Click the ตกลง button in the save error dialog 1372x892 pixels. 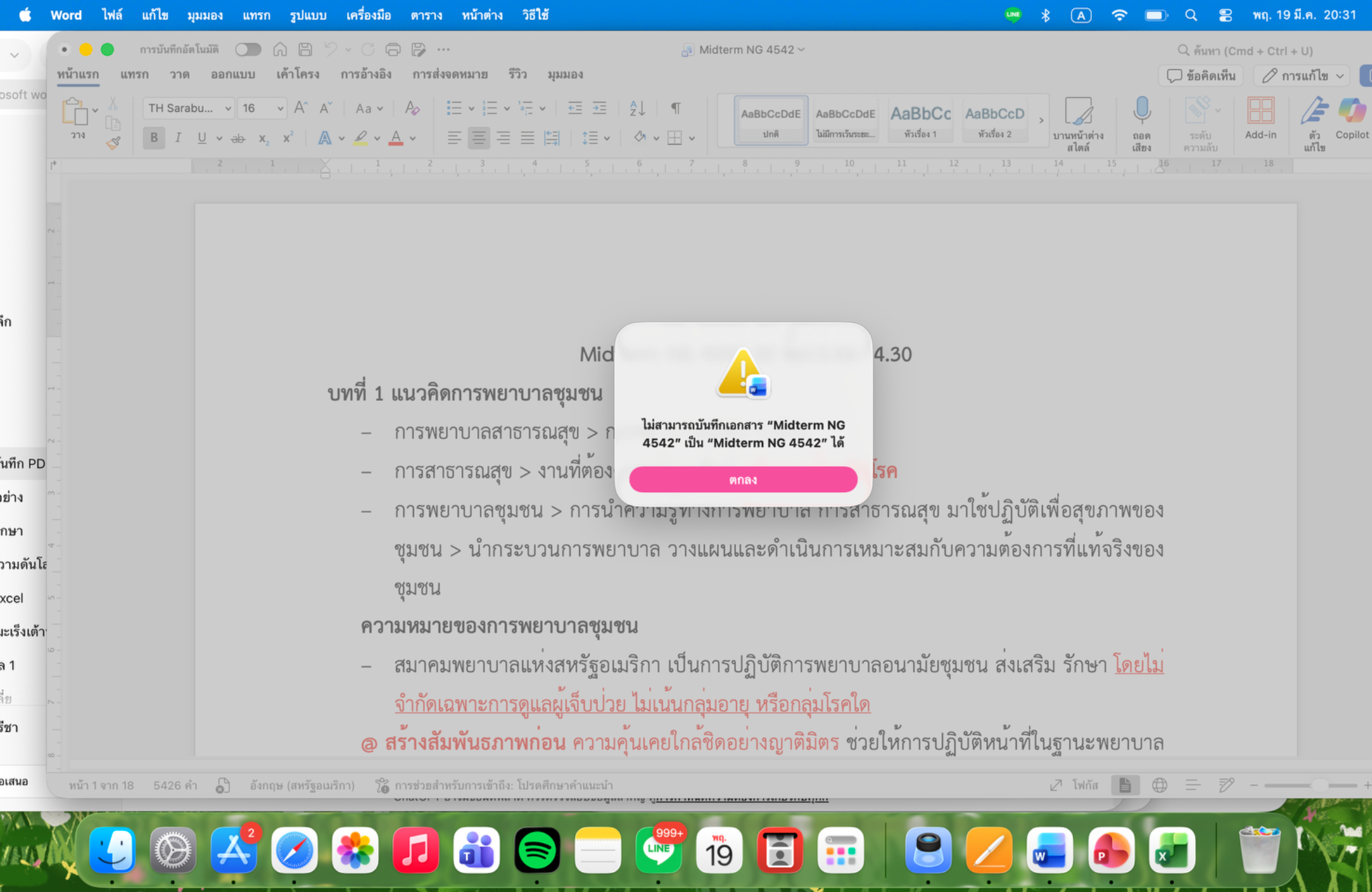743,480
